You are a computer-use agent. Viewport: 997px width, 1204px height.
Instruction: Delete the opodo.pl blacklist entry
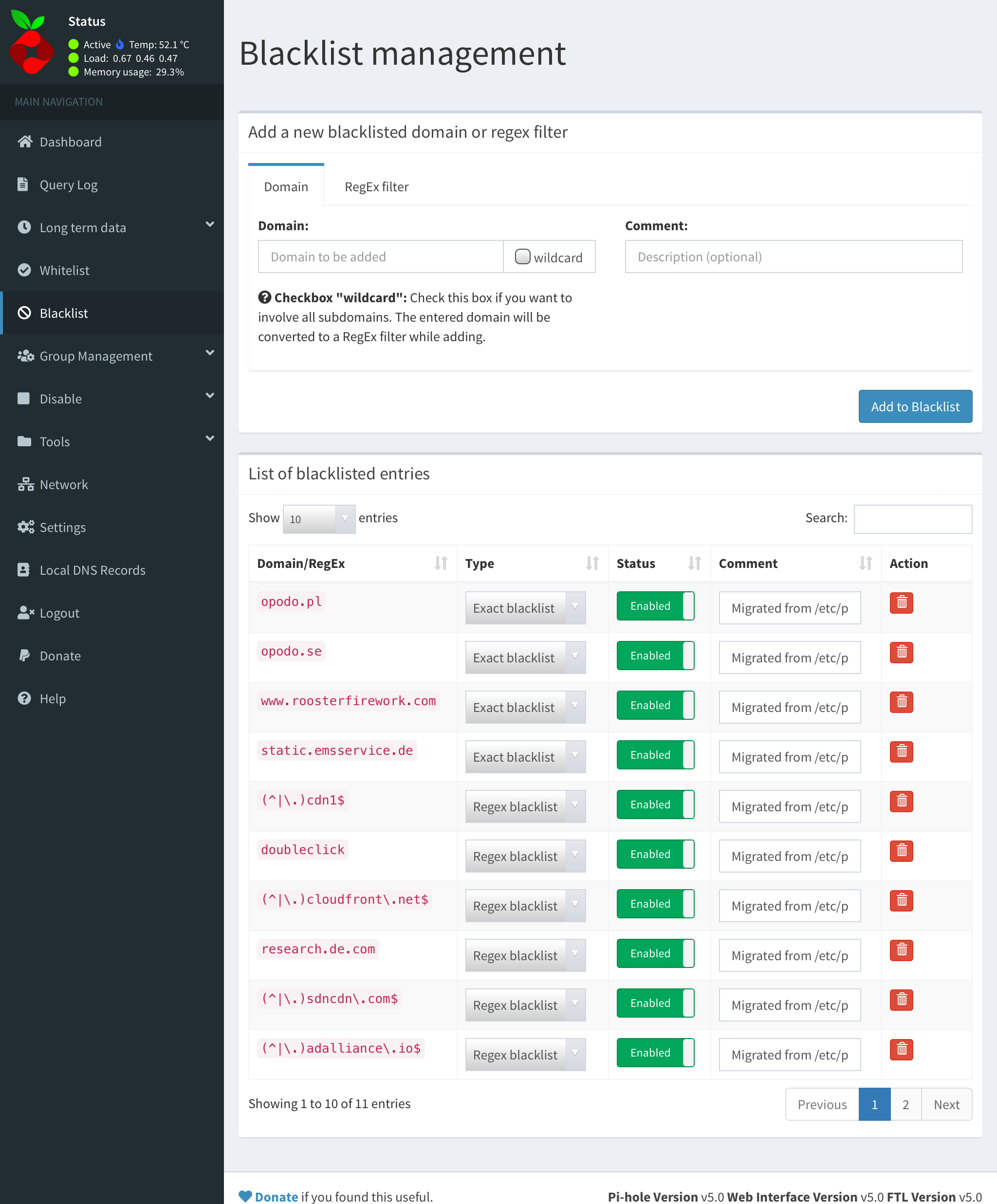(901, 602)
